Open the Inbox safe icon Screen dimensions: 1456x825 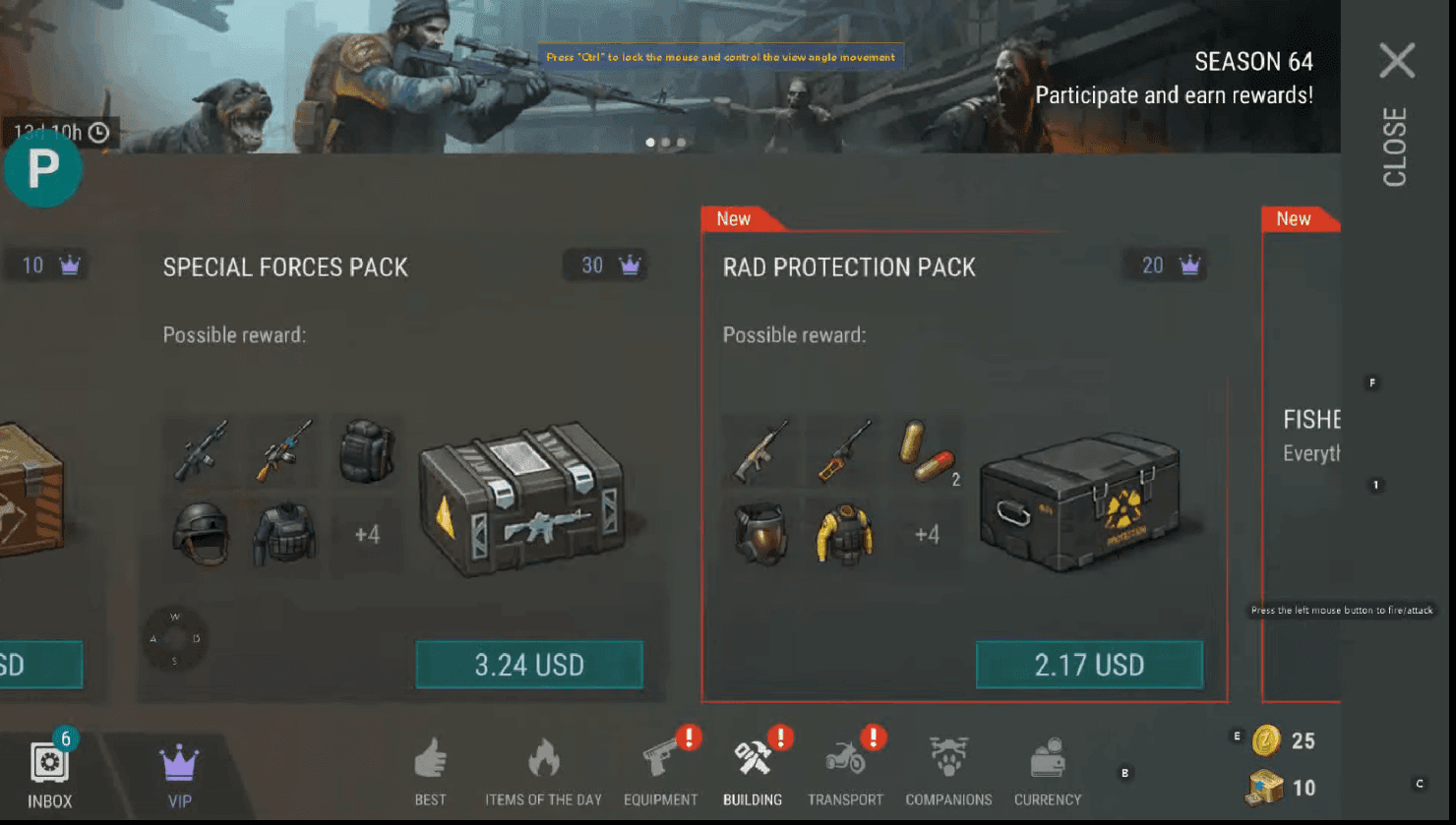point(49,763)
